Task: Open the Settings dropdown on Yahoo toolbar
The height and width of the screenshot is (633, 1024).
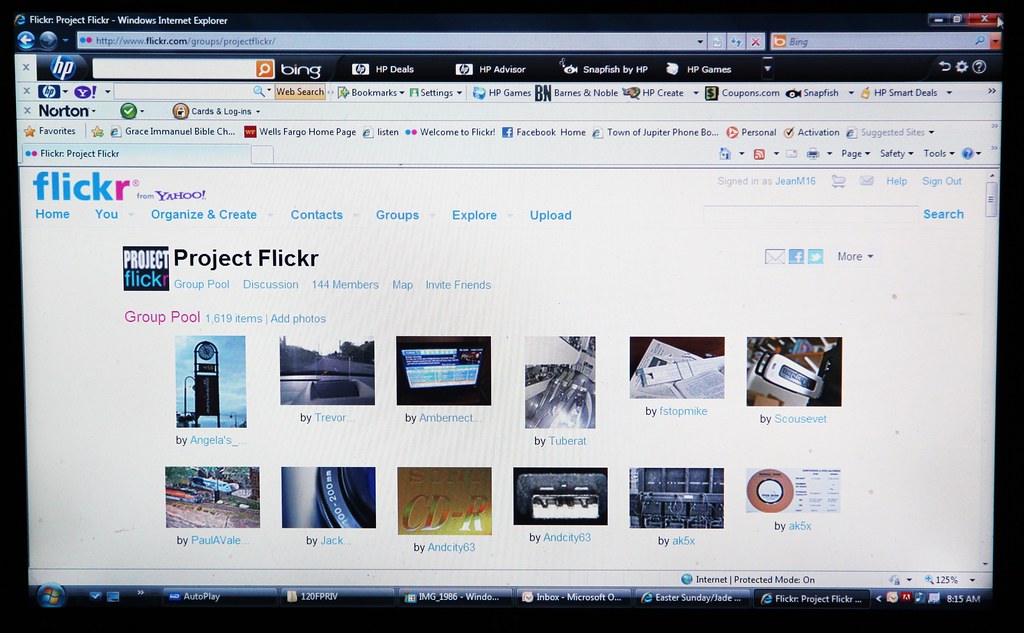Action: (x=436, y=93)
